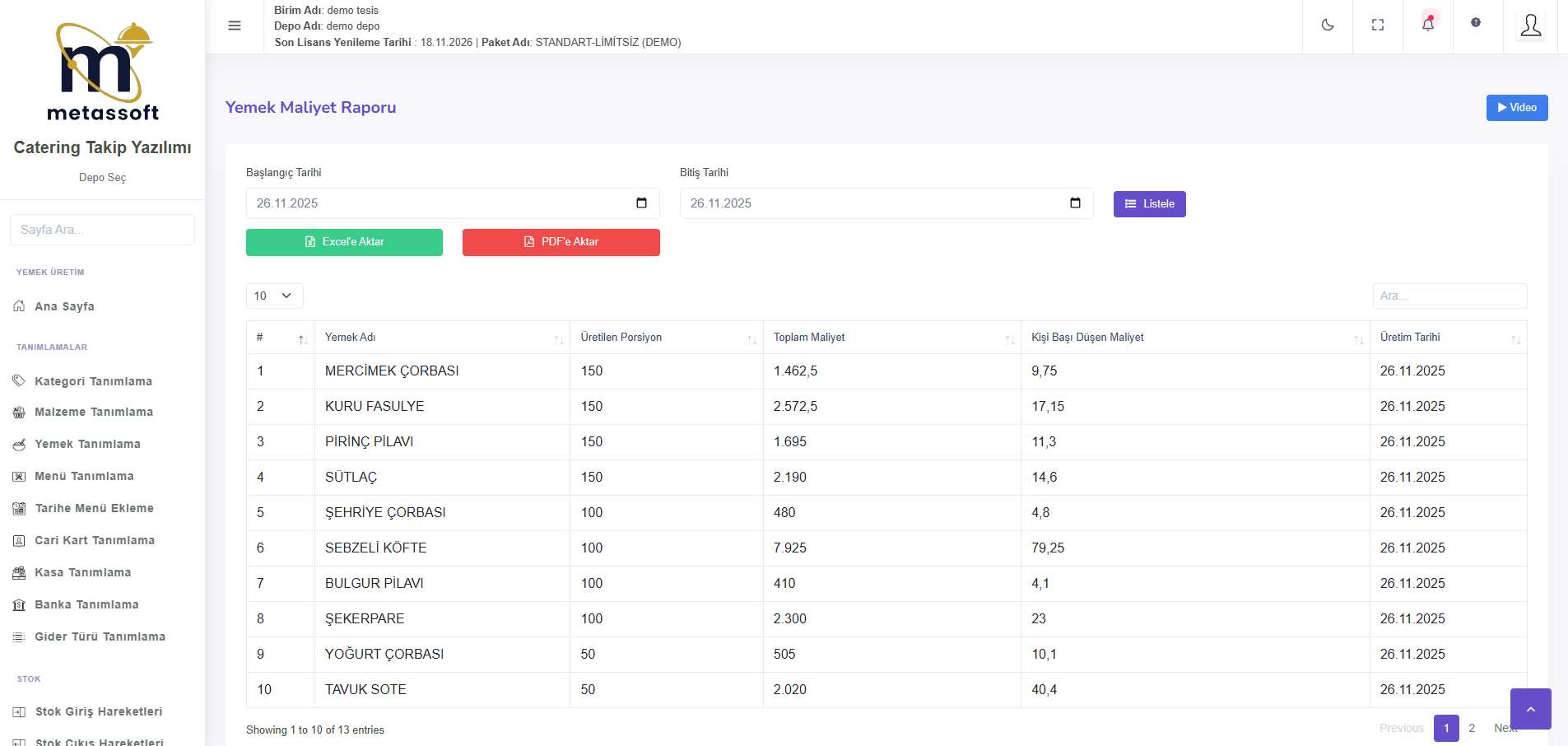Click the table search Ara field
This screenshot has height=746, width=1568.
(x=1449, y=296)
